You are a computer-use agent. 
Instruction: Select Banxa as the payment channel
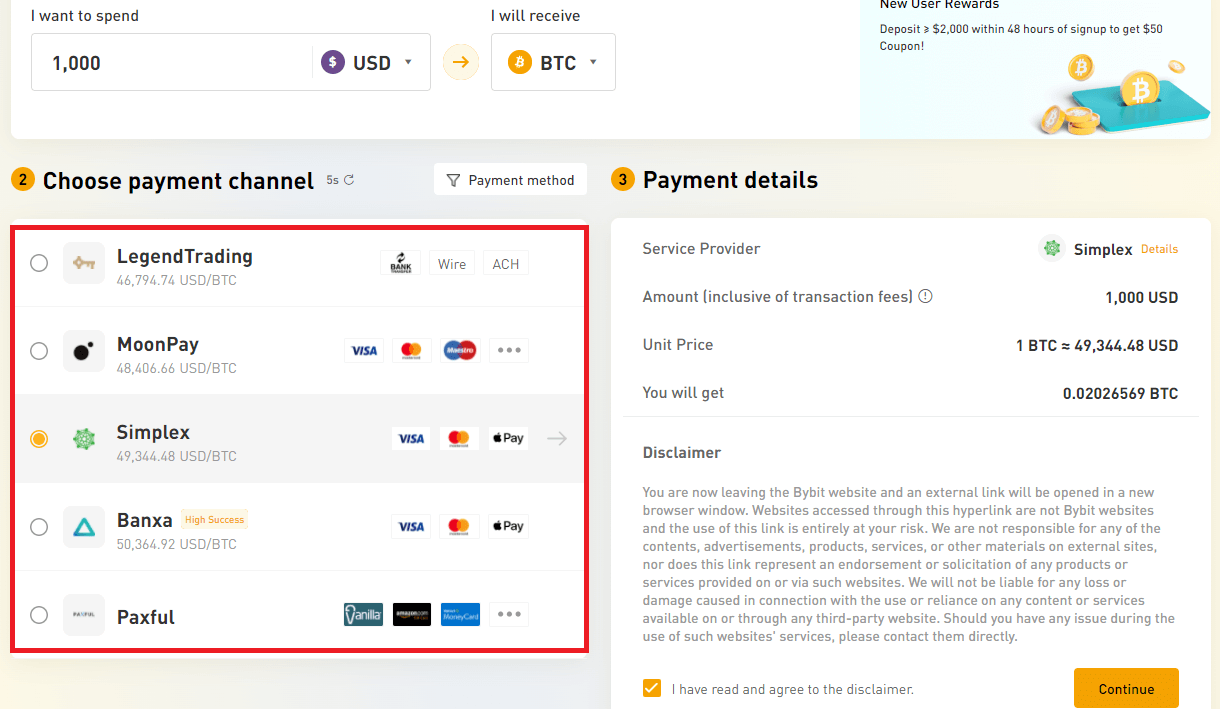click(x=39, y=527)
